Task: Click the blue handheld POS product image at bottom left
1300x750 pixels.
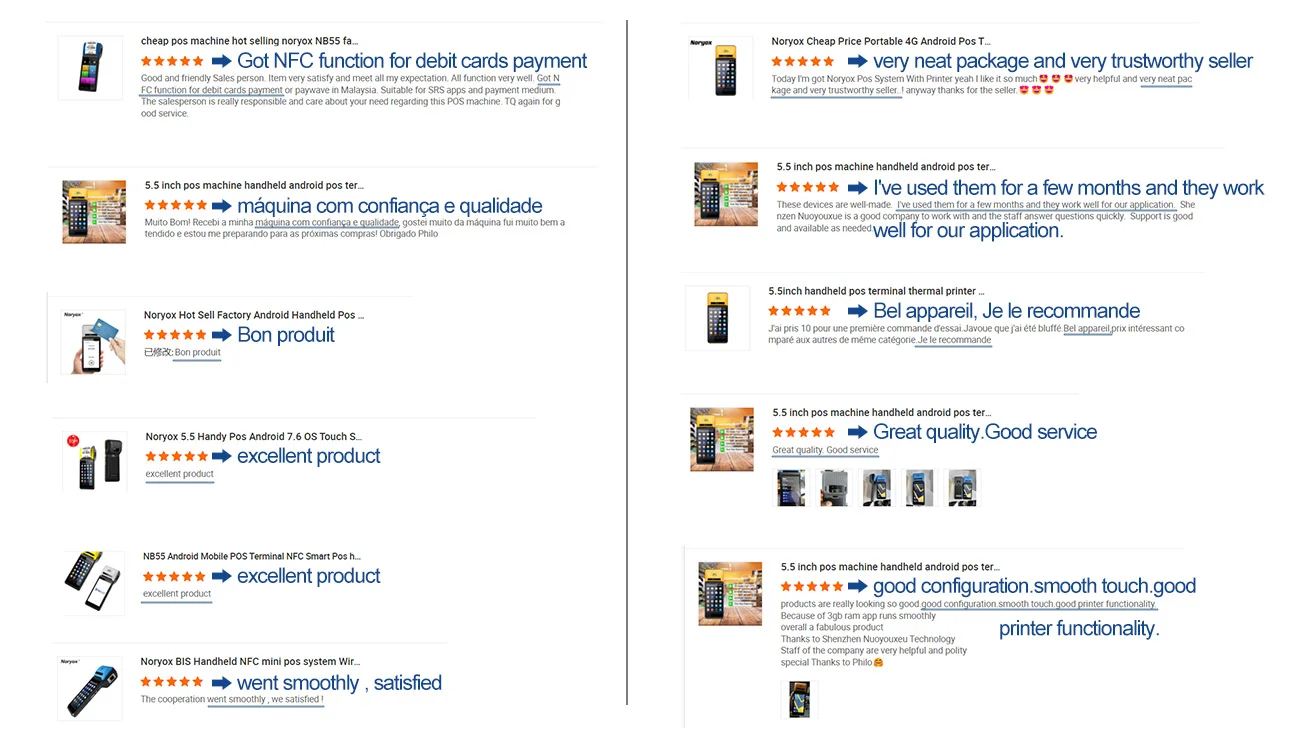Action: 91,688
